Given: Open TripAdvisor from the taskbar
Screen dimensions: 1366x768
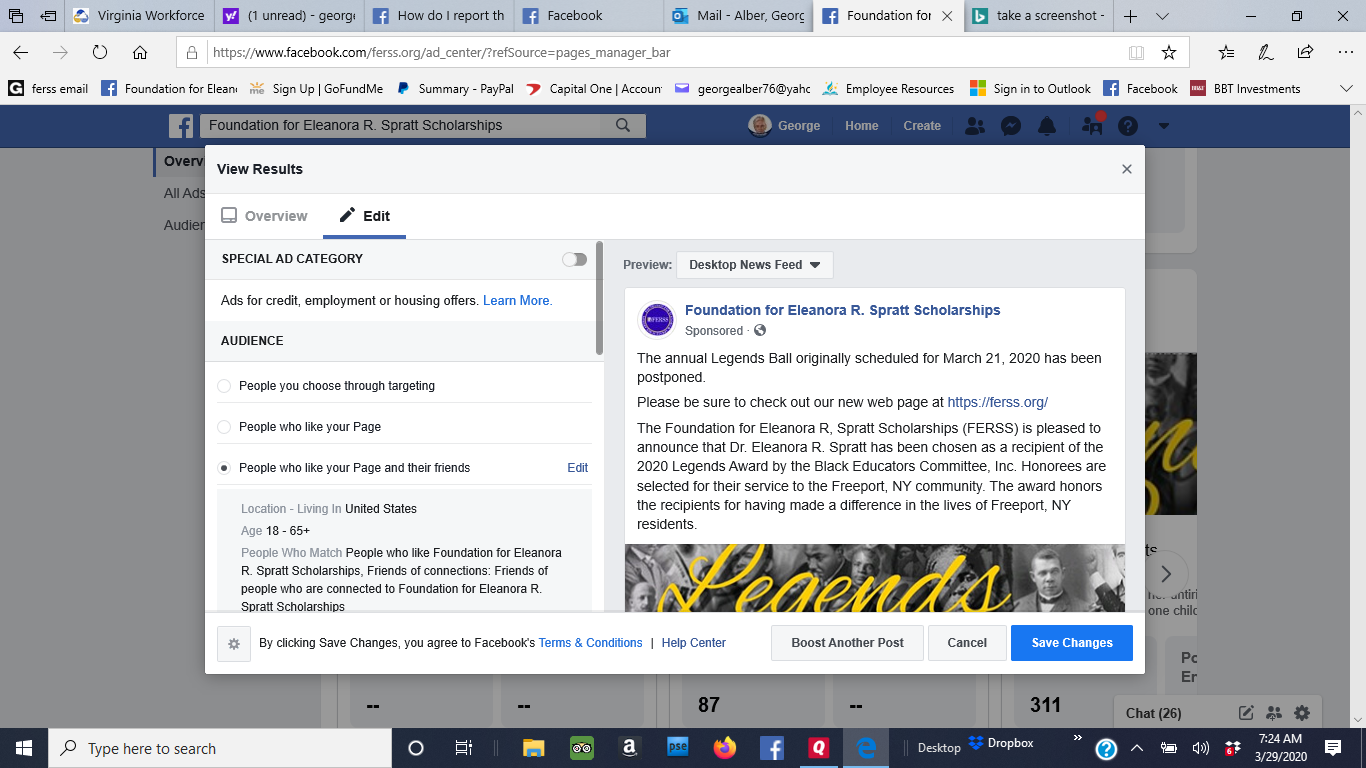Looking at the screenshot, I should pyautogui.click(x=582, y=748).
